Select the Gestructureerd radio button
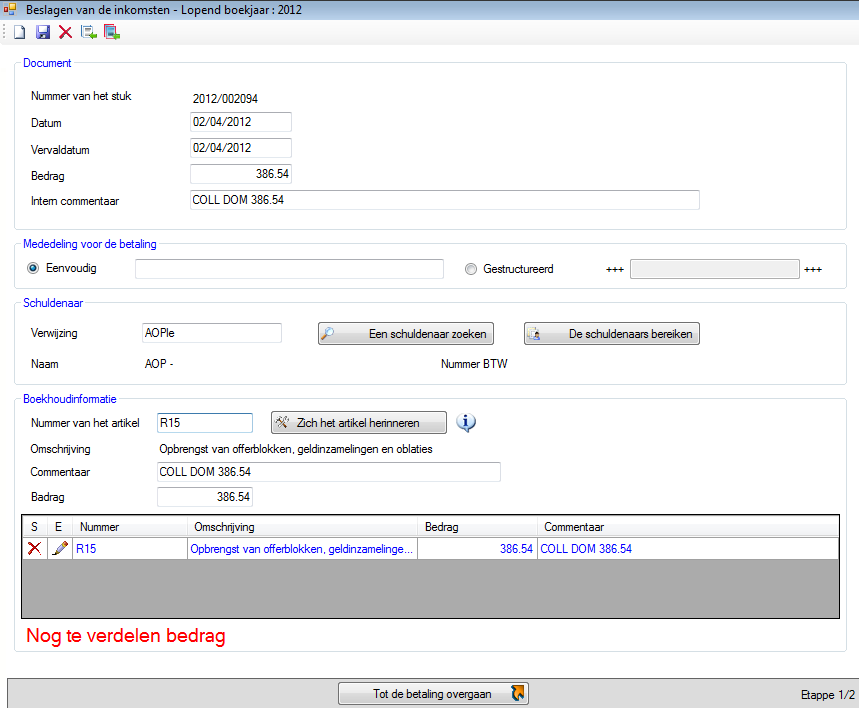This screenshot has width=859, height=708. pyautogui.click(x=471, y=269)
